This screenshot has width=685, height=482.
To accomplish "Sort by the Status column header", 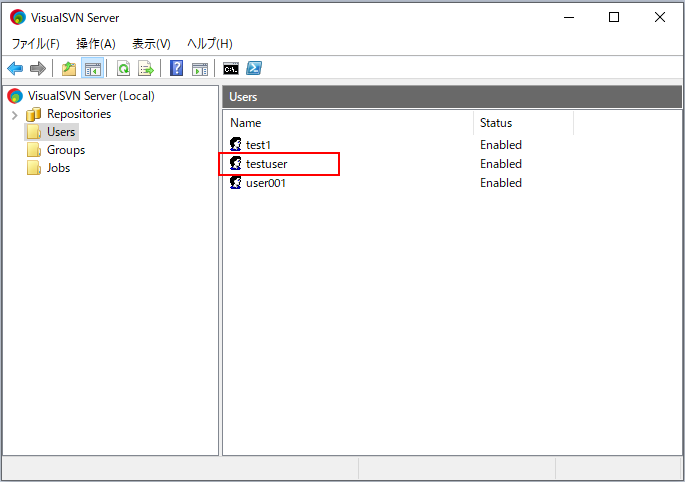I will point(523,123).
